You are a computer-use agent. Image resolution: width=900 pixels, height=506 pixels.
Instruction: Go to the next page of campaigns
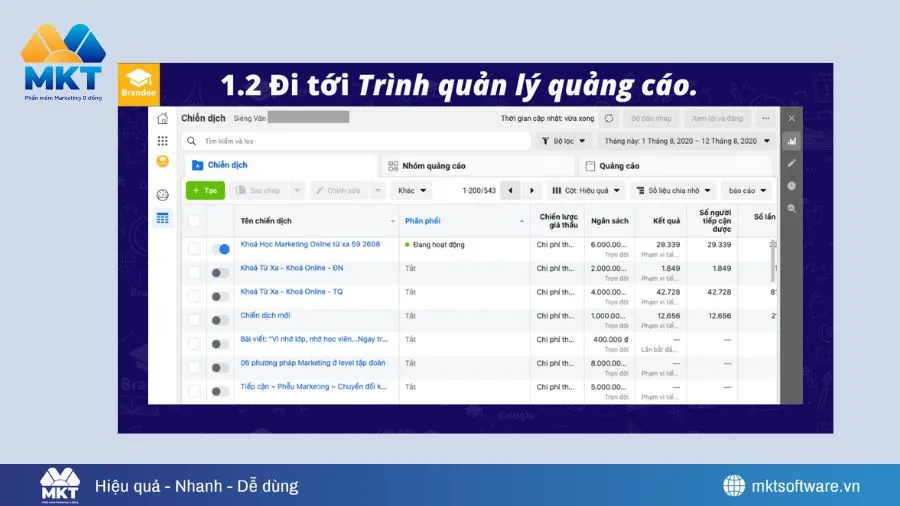(x=532, y=190)
